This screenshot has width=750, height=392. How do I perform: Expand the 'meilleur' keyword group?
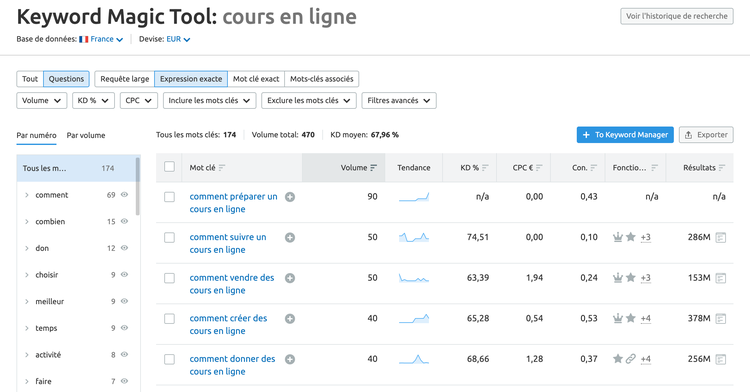(27, 302)
